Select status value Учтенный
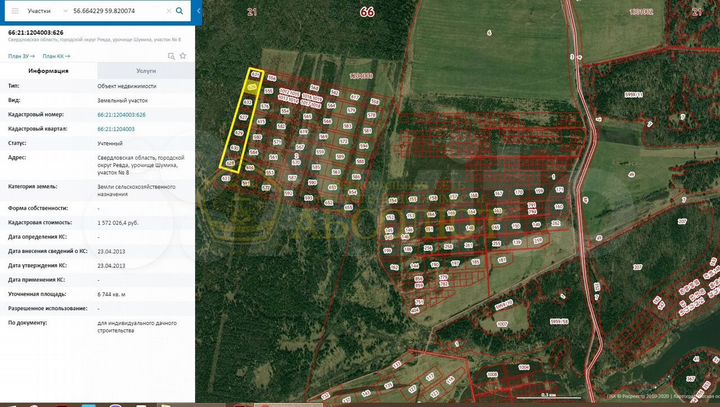 click(110, 143)
